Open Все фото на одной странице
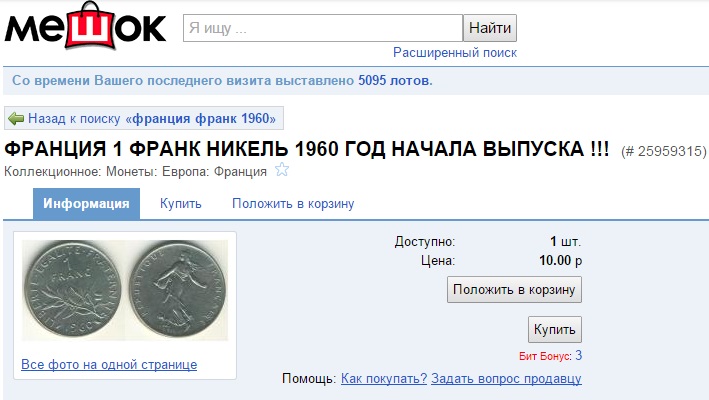The height and width of the screenshot is (400, 709). click(109, 365)
